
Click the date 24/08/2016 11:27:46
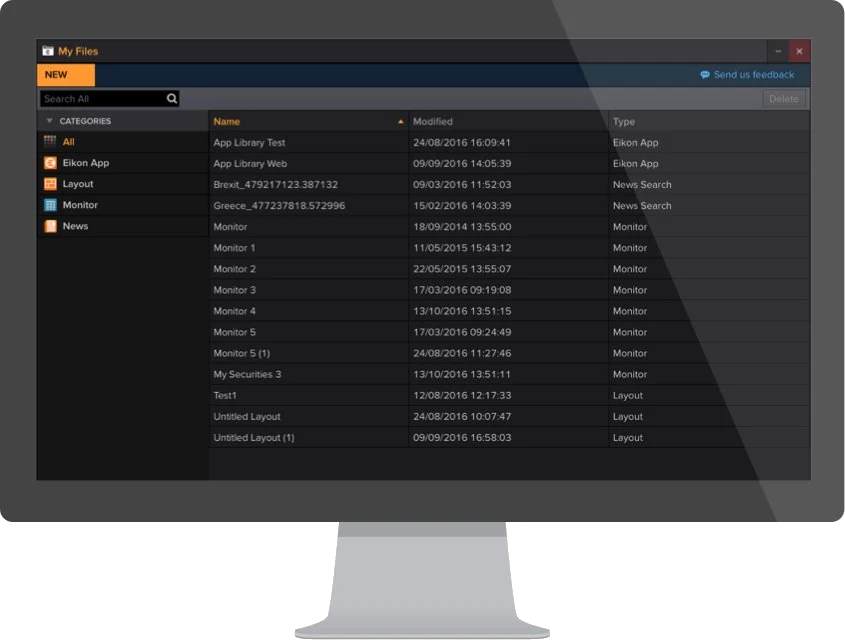point(462,353)
